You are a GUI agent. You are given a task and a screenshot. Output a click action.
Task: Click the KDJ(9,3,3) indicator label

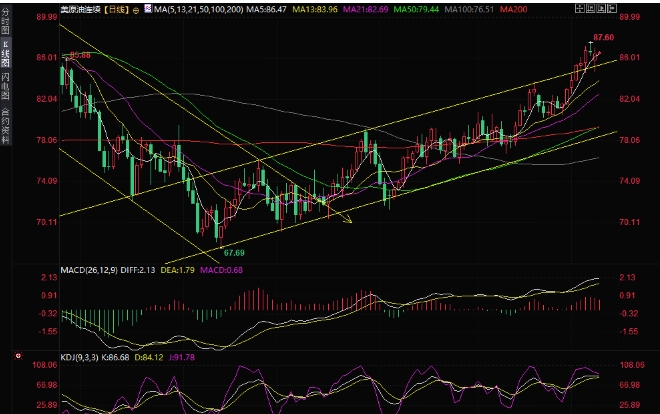pyautogui.click(x=80, y=357)
